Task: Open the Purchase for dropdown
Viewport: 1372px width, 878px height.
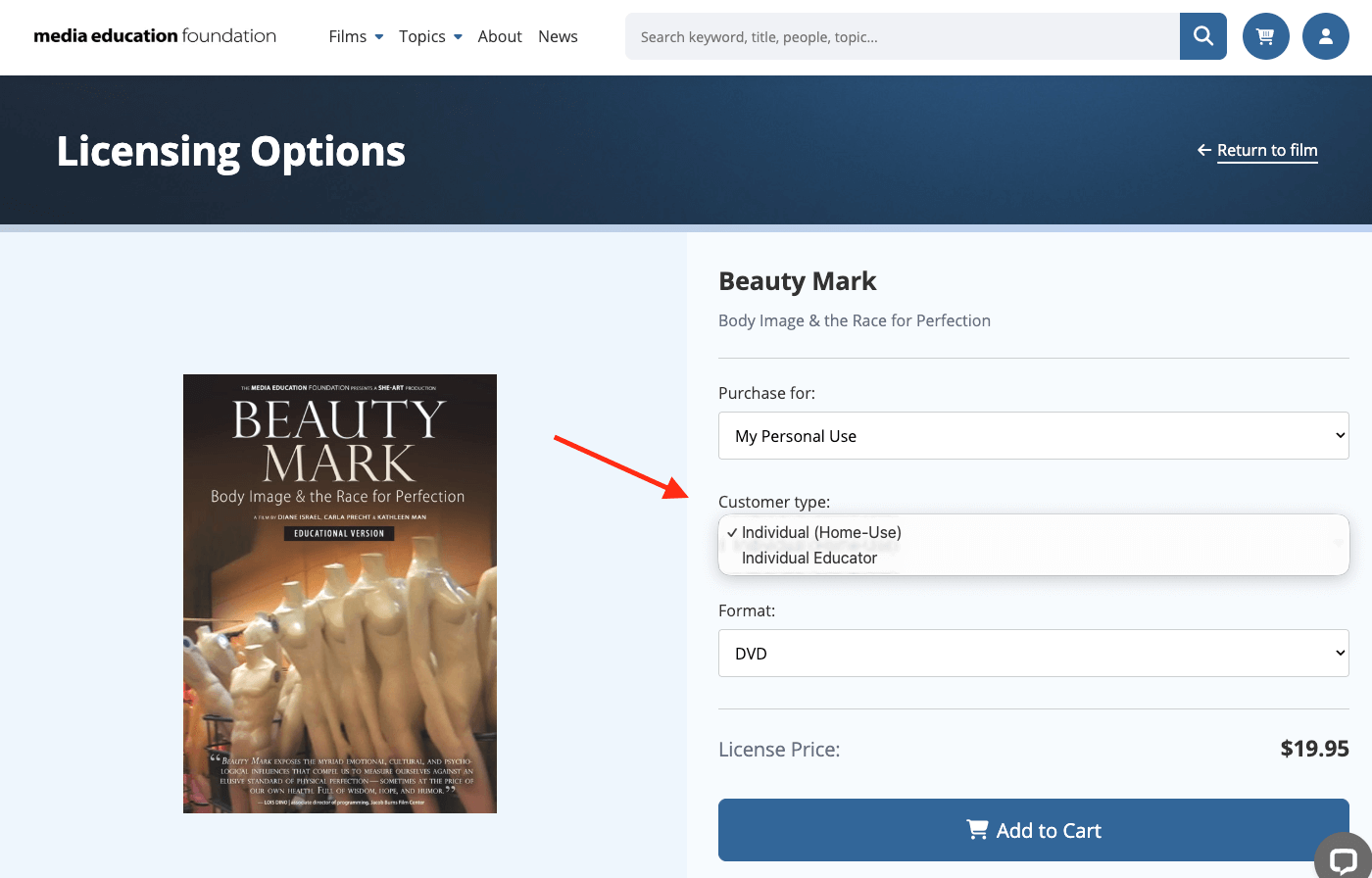Action: click(x=1033, y=436)
